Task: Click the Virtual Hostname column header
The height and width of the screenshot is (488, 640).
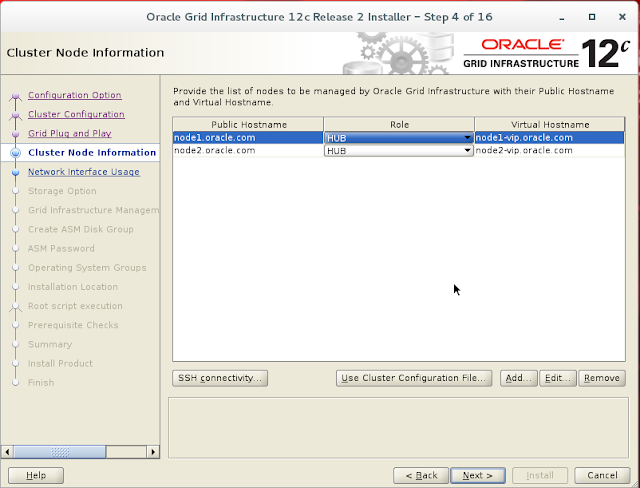Action: click(549, 124)
